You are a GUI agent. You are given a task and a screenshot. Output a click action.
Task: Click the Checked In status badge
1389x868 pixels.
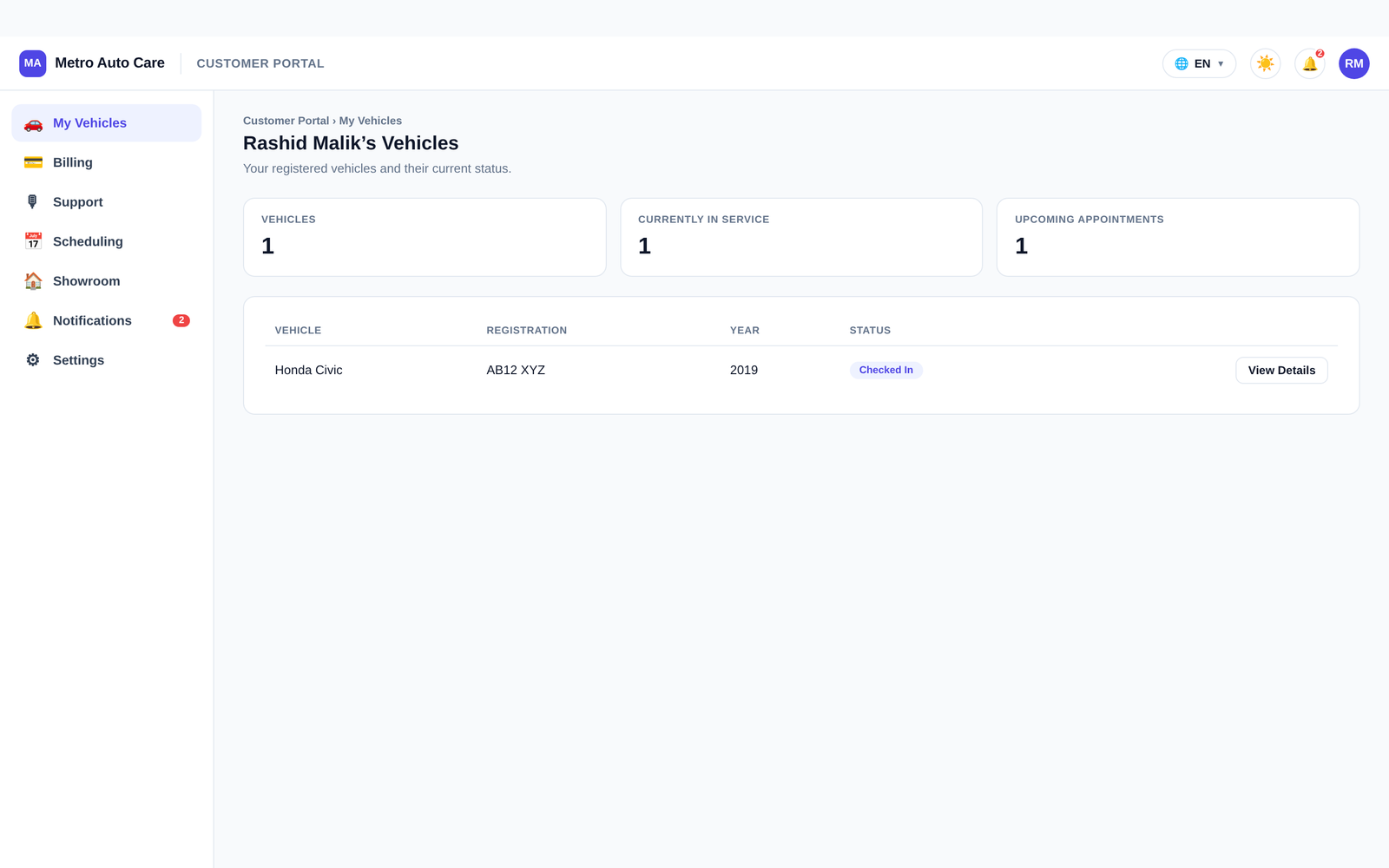pyautogui.click(x=885, y=370)
